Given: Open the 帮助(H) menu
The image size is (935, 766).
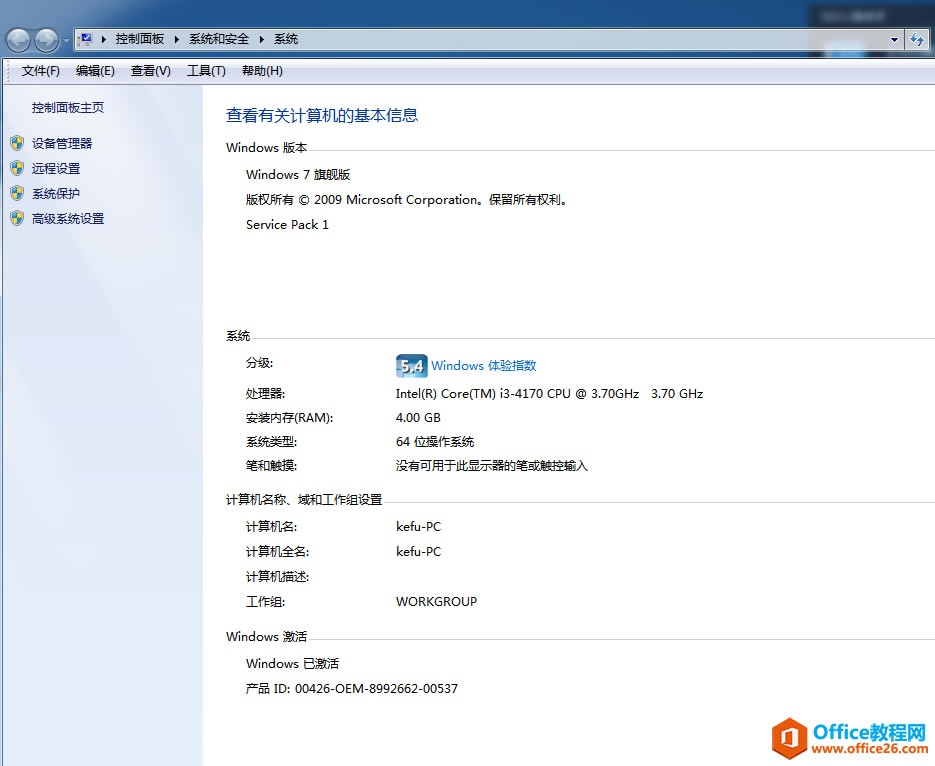Looking at the screenshot, I should (x=262, y=71).
